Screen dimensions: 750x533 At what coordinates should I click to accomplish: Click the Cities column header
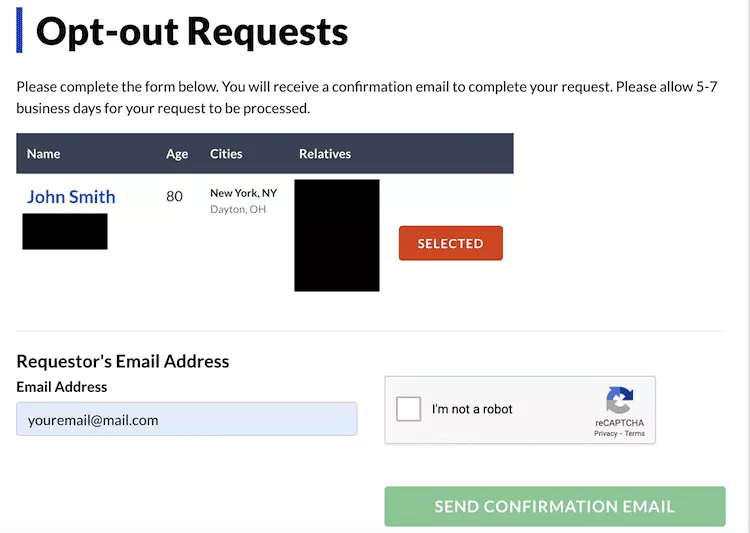coord(226,154)
